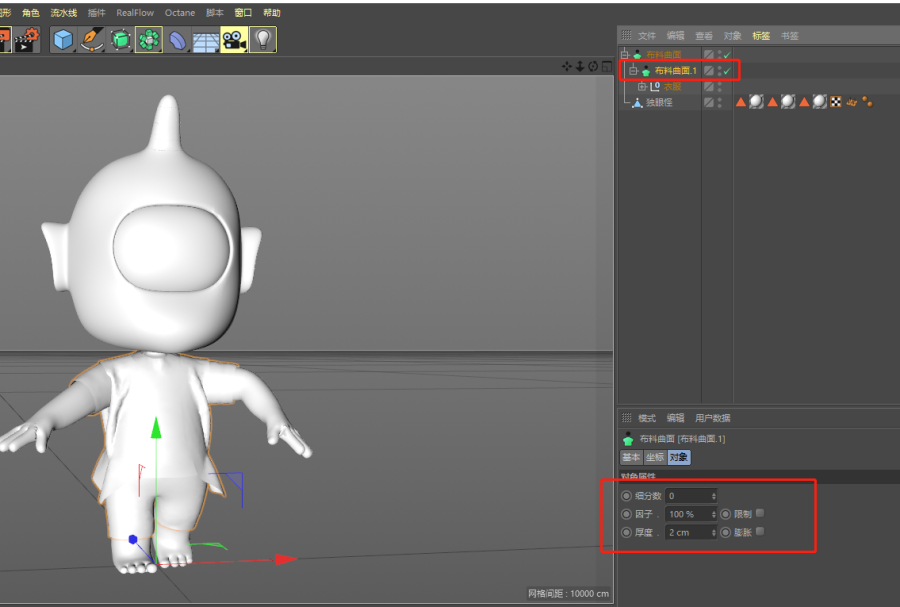
Task: Expand the 衣服 object node
Action: coord(642,87)
